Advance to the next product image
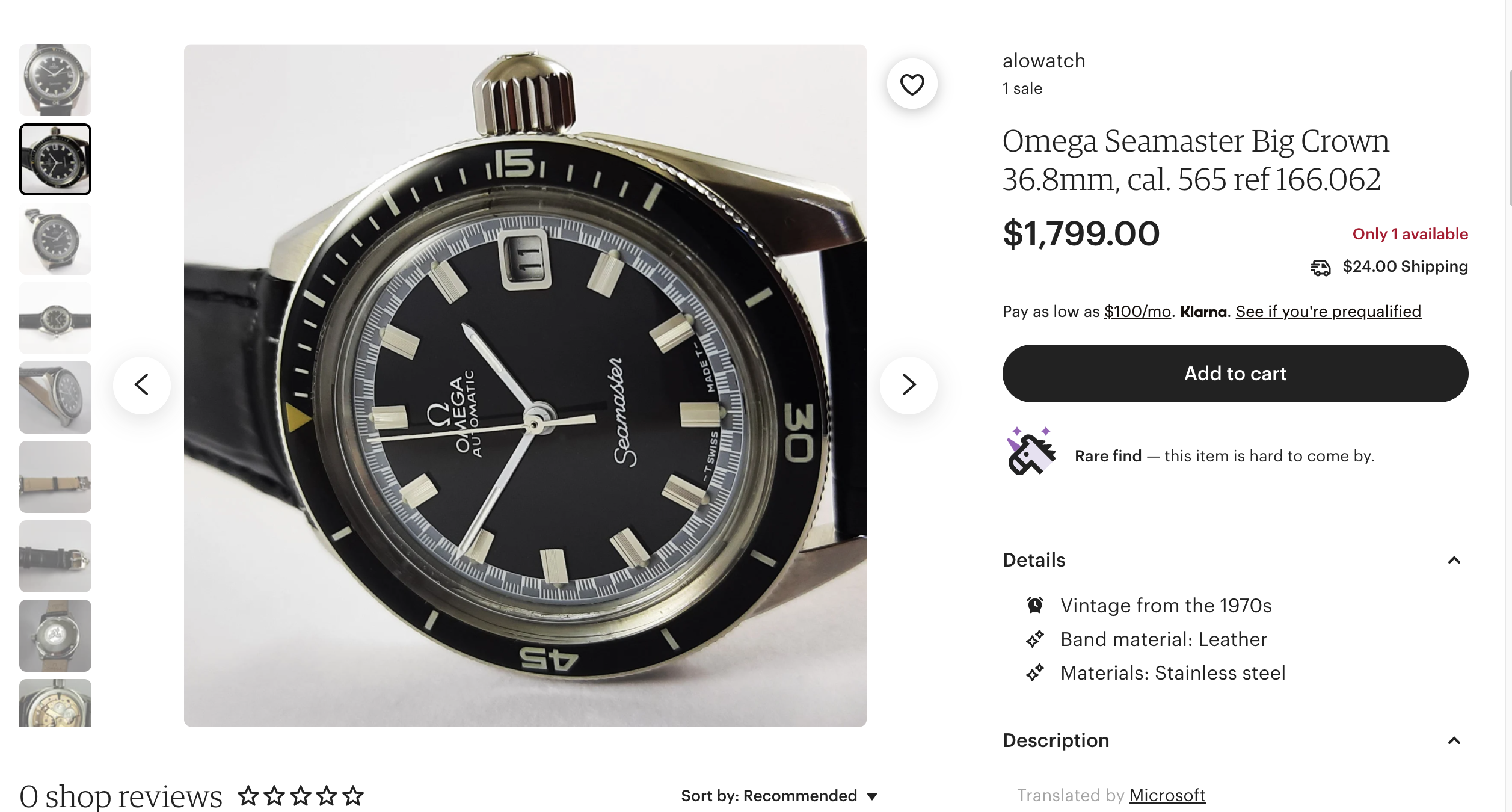This screenshot has width=1512, height=812. (x=908, y=385)
